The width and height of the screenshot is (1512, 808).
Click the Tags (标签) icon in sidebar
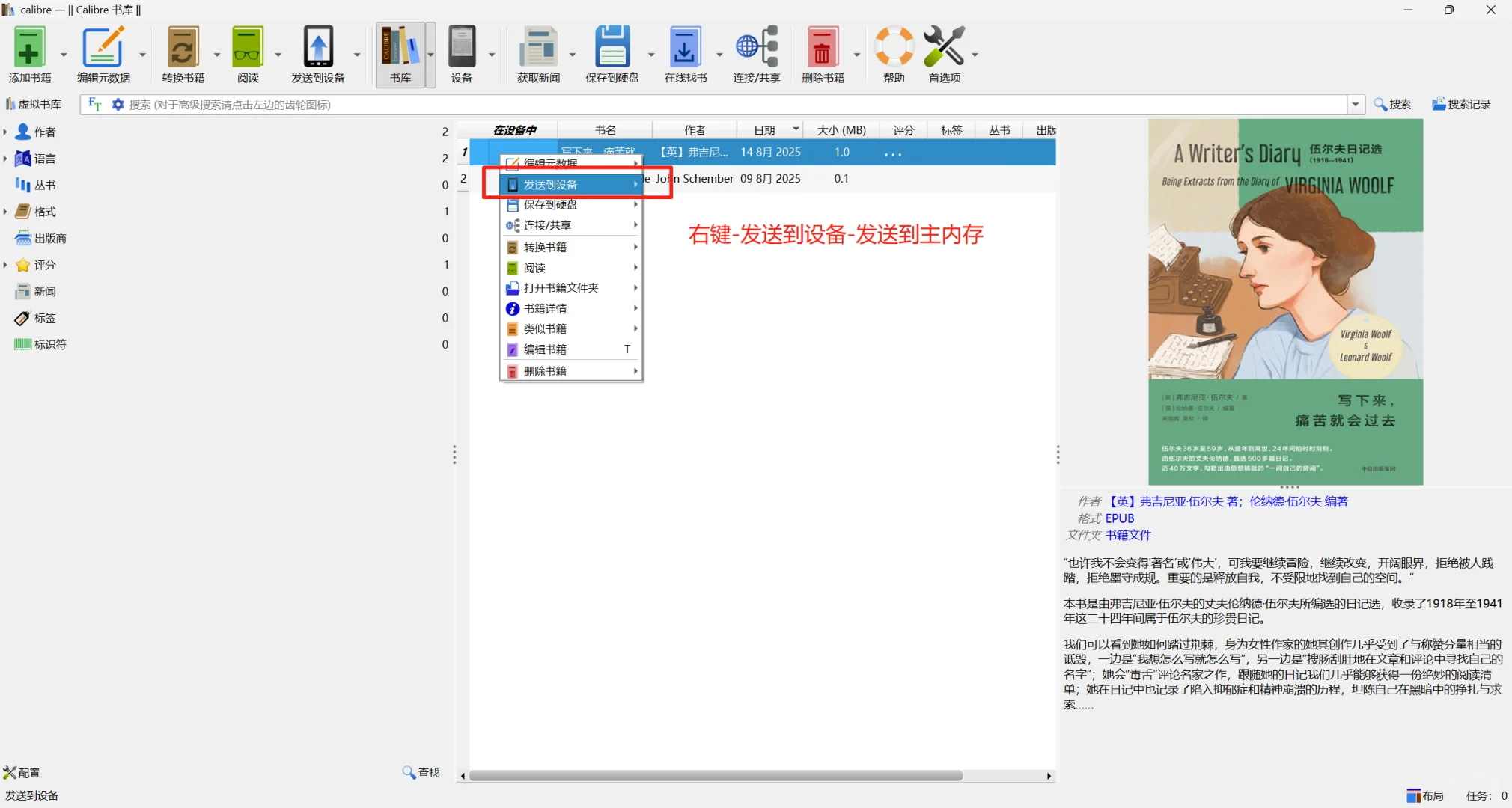23,318
